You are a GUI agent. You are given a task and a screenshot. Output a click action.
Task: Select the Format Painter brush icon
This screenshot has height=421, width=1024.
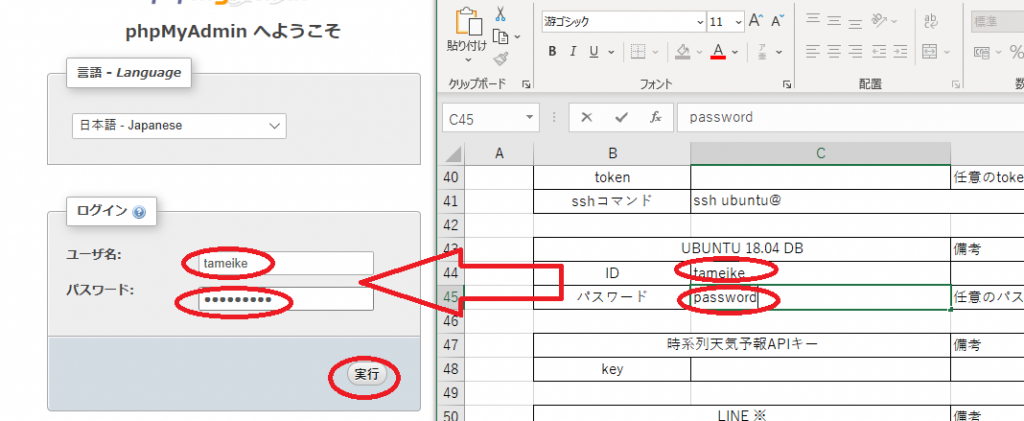point(500,58)
